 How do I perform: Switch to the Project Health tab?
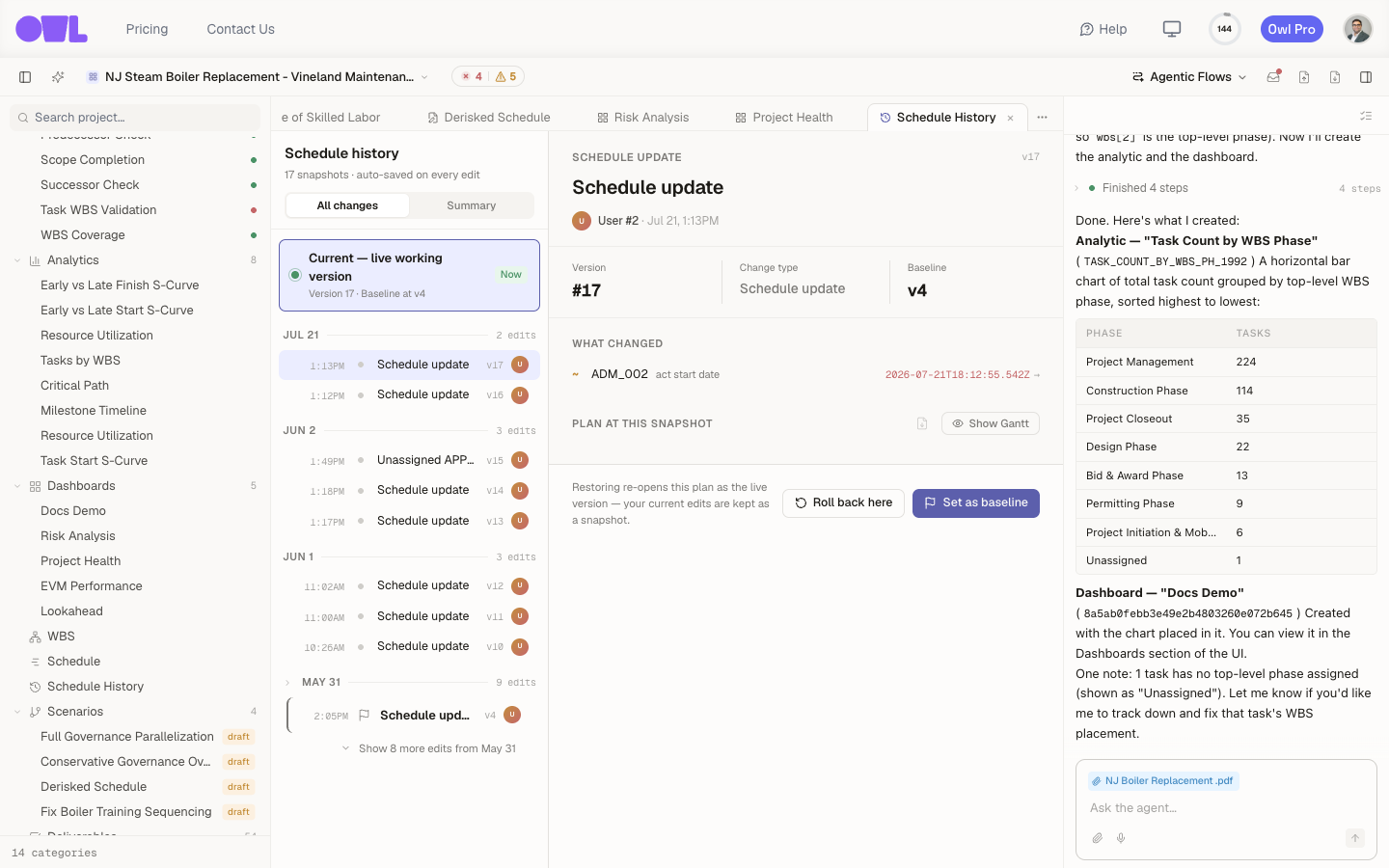point(784,118)
